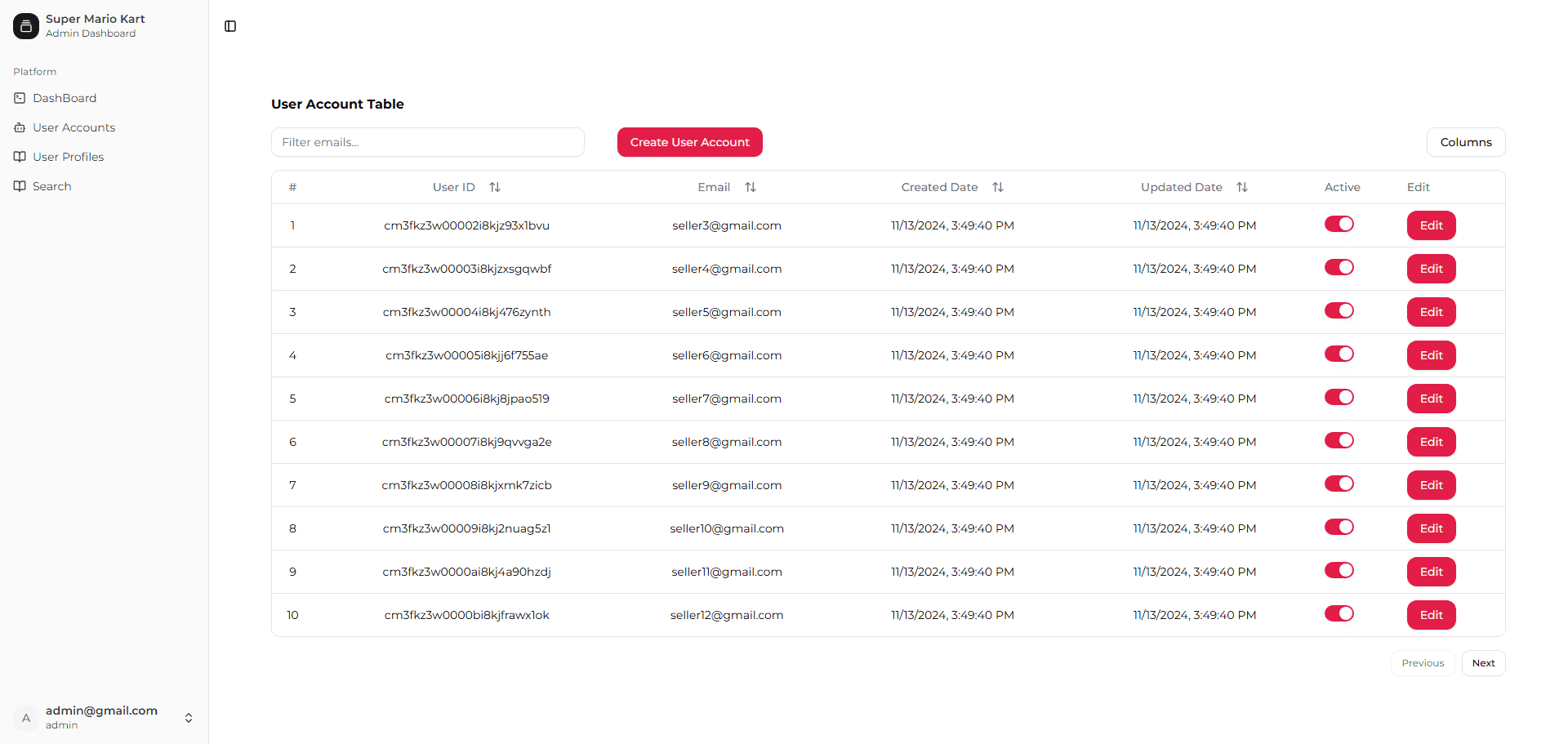Sort by Created Date arrows icon
Screen dimensions: 1568x744
click(x=998, y=187)
